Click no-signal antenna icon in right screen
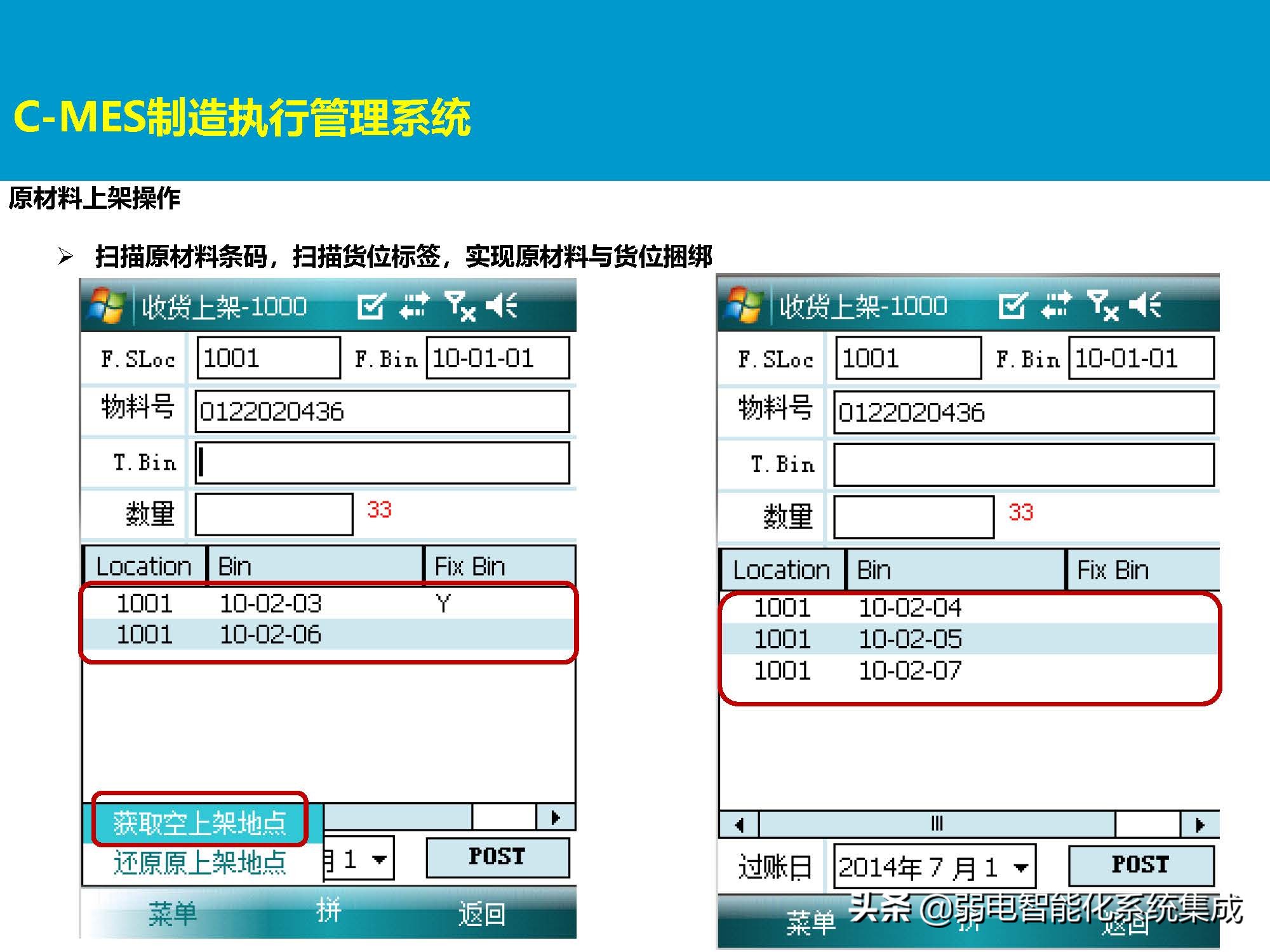Image resolution: width=1270 pixels, height=952 pixels. (x=1102, y=305)
